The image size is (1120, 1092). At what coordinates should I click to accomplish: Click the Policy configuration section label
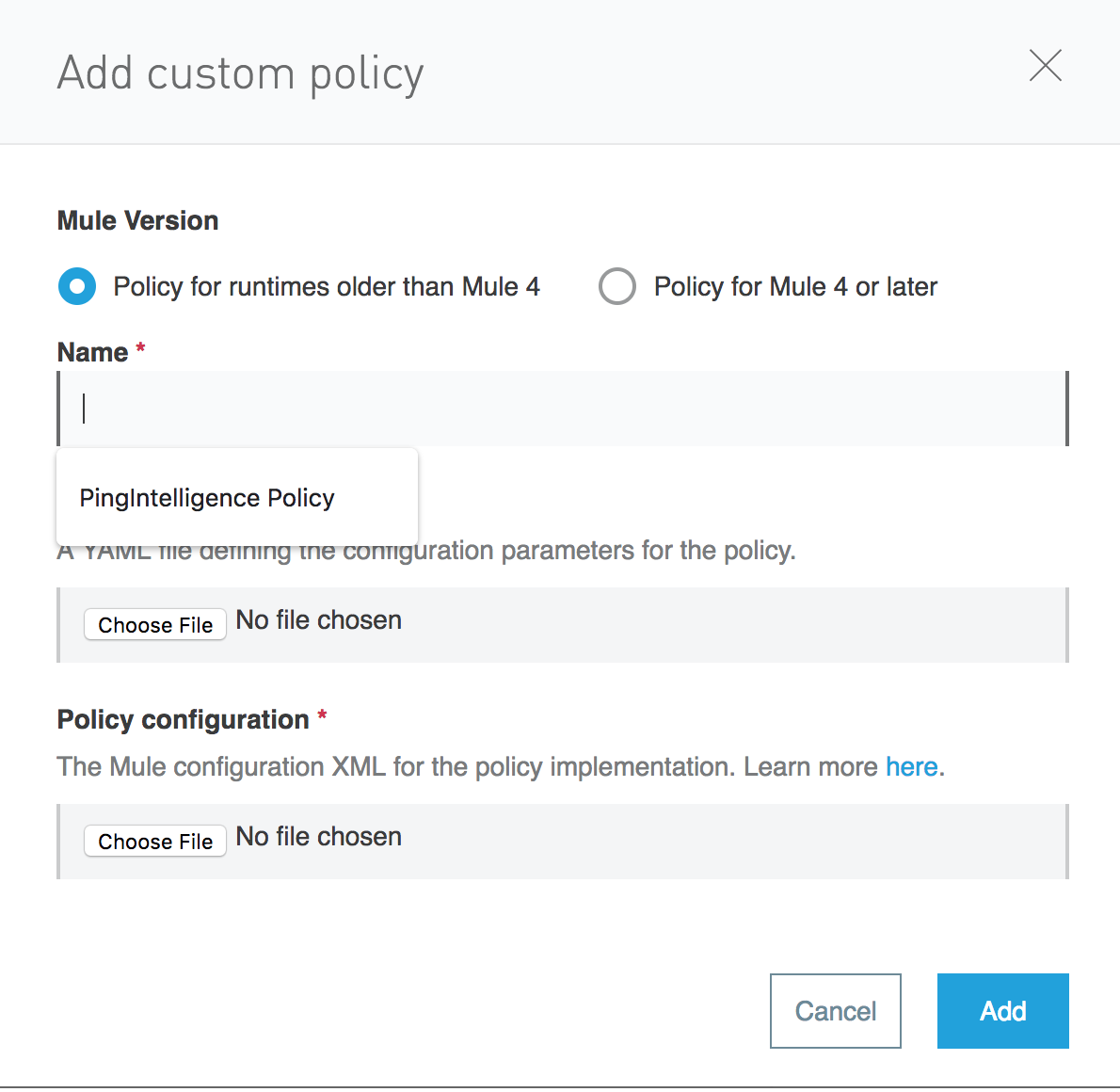pyautogui.click(x=183, y=719)
